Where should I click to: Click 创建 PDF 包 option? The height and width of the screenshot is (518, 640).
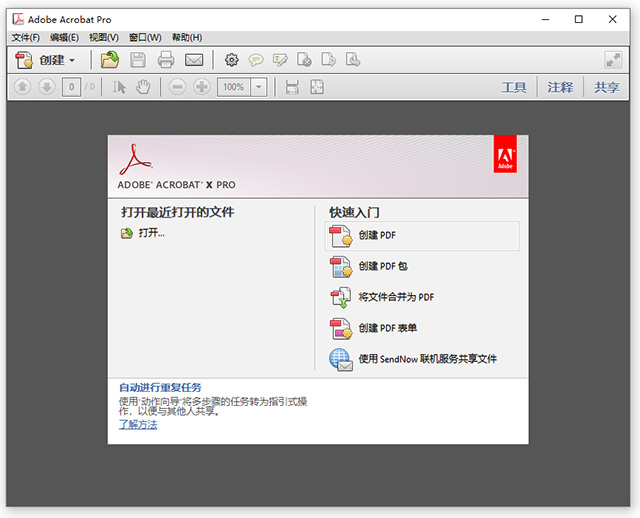click(x=383, y=266)
